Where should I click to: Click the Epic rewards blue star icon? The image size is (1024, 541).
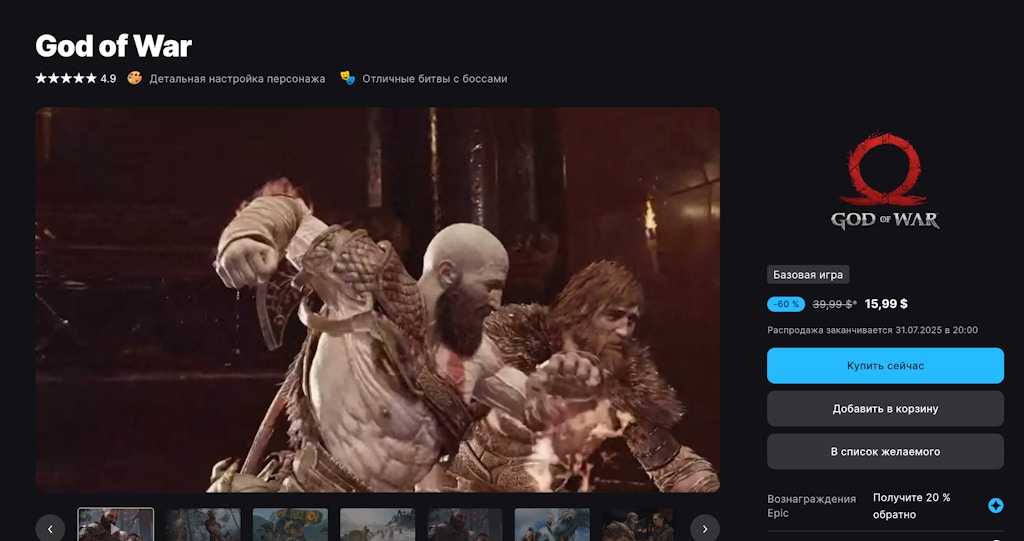[x=995, y=506]
